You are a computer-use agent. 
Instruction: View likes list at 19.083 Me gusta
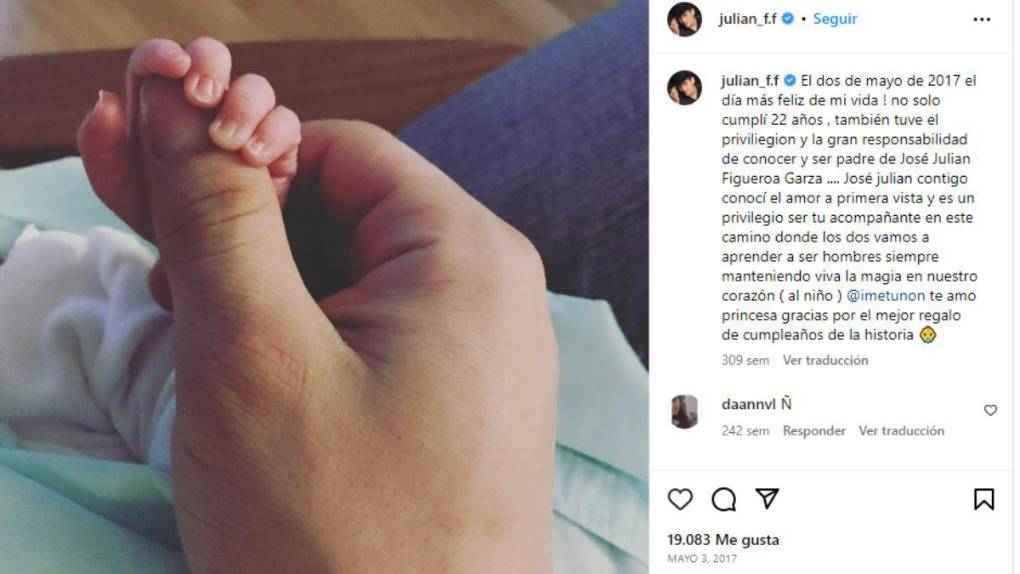point(723,540)
